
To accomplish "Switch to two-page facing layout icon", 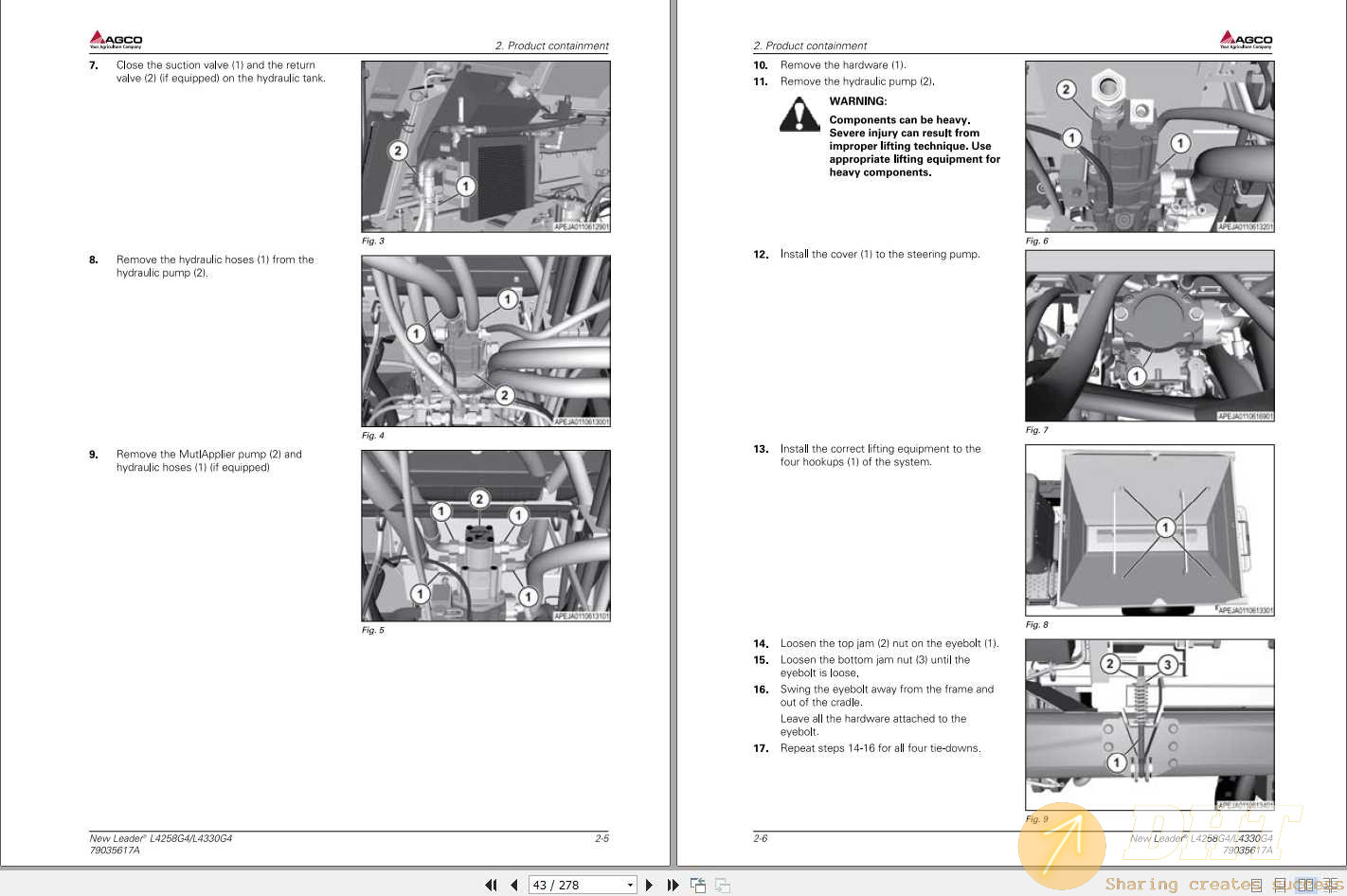I will click(x=1306, y=885).
